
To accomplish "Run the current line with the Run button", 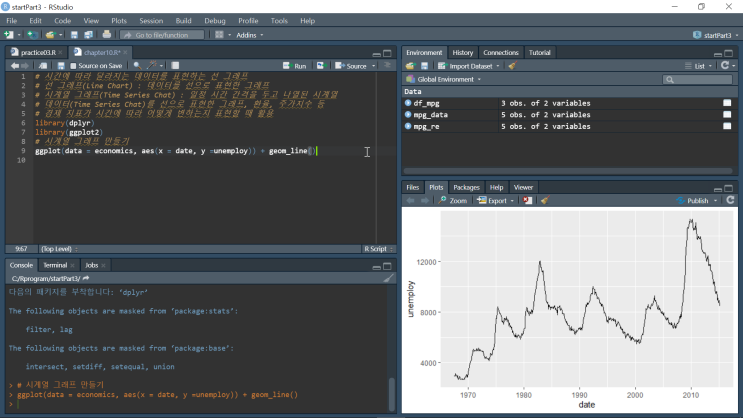I will [295, 66].
